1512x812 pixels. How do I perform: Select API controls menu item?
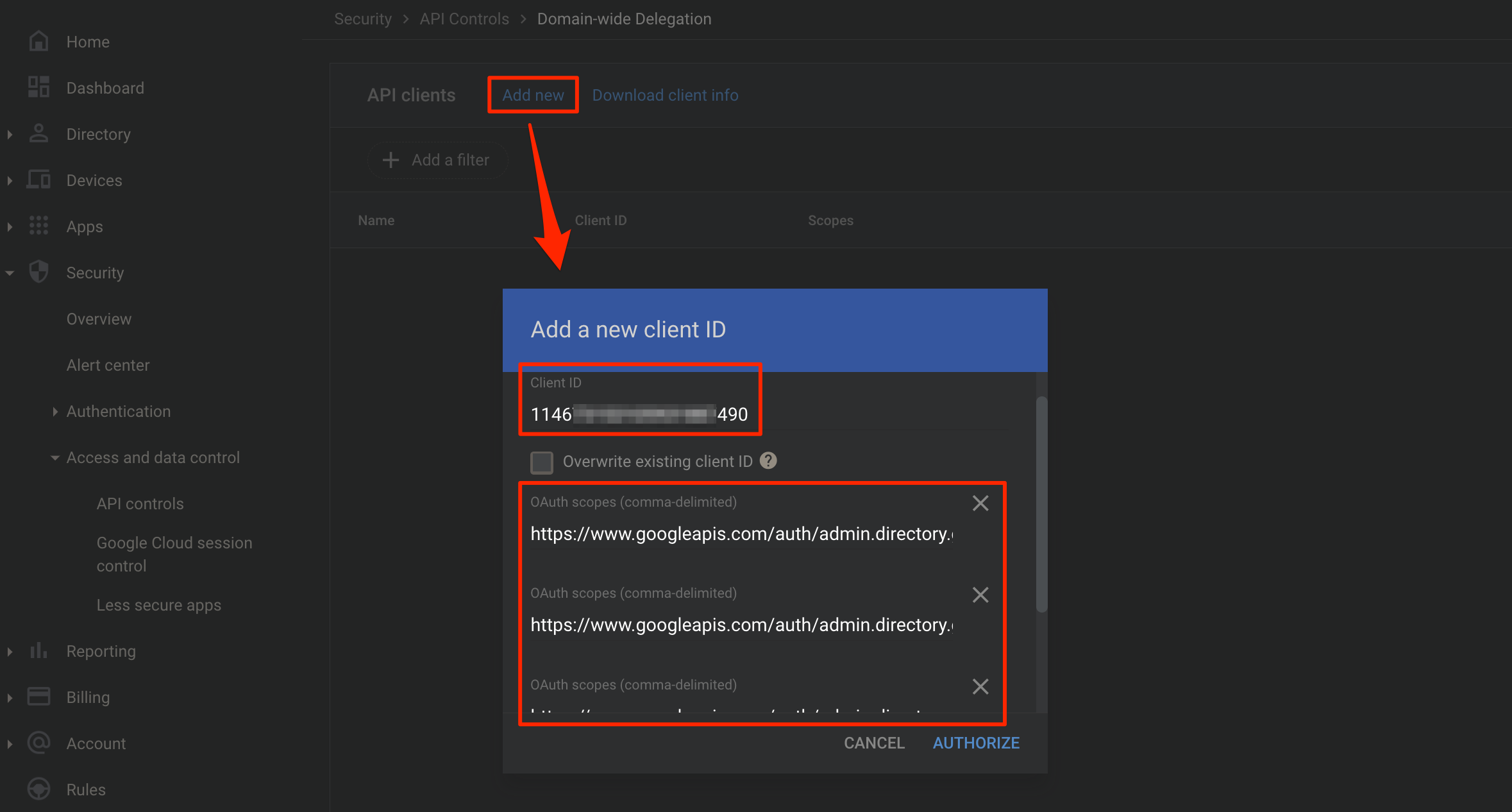click(140, 503)
